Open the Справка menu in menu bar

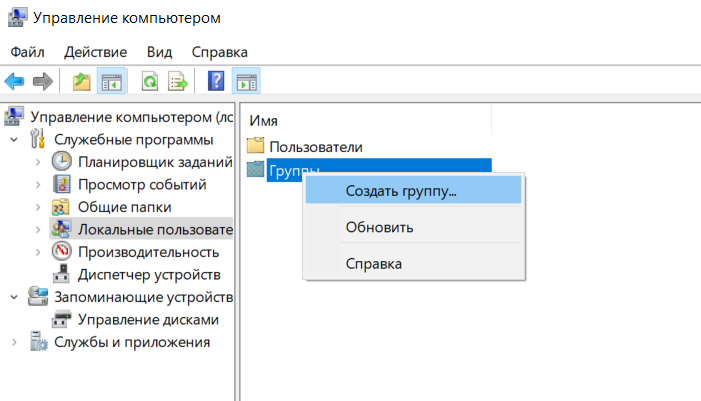(x=220, y=52)
